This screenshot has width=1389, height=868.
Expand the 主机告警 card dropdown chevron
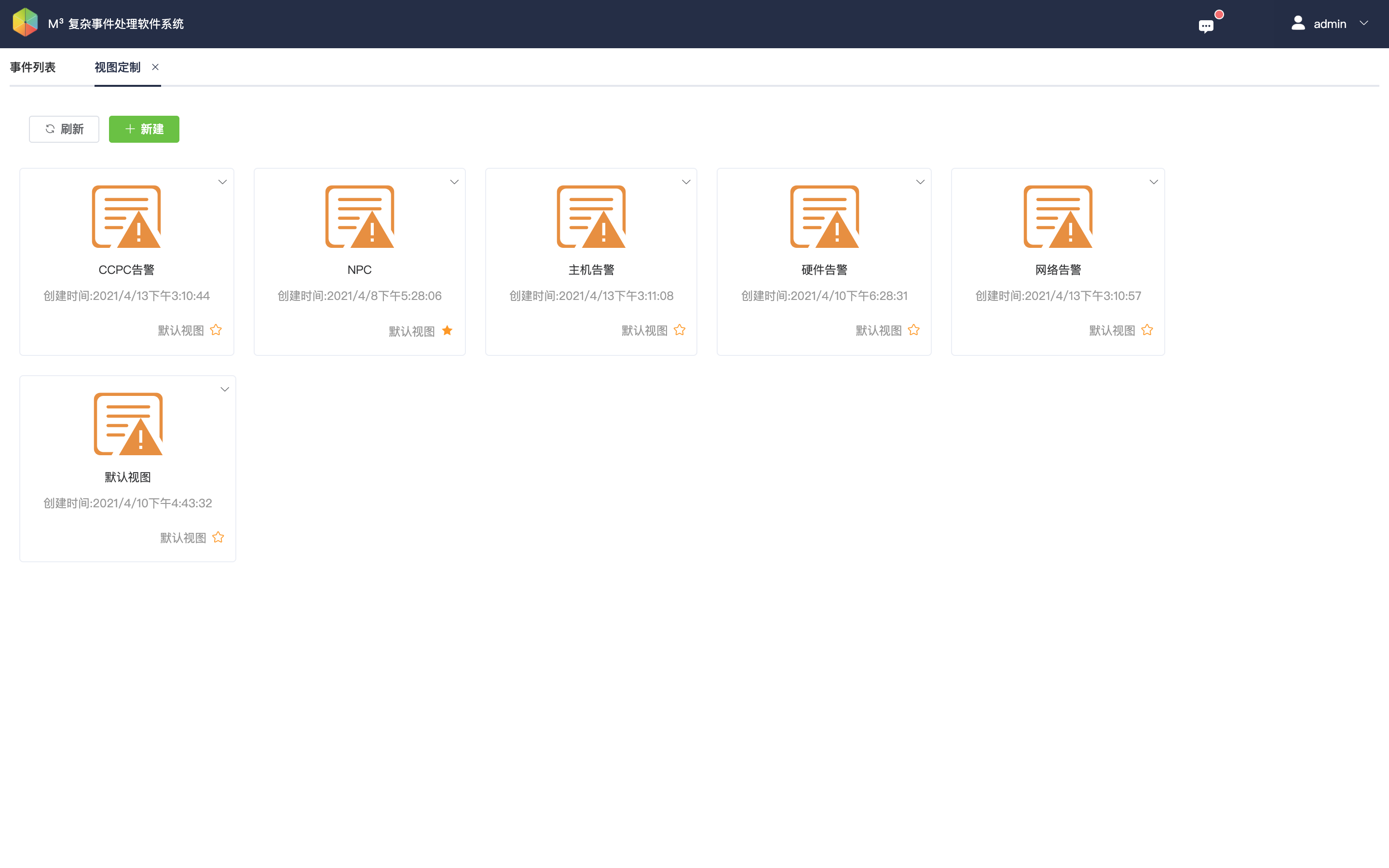pos(686,182)
